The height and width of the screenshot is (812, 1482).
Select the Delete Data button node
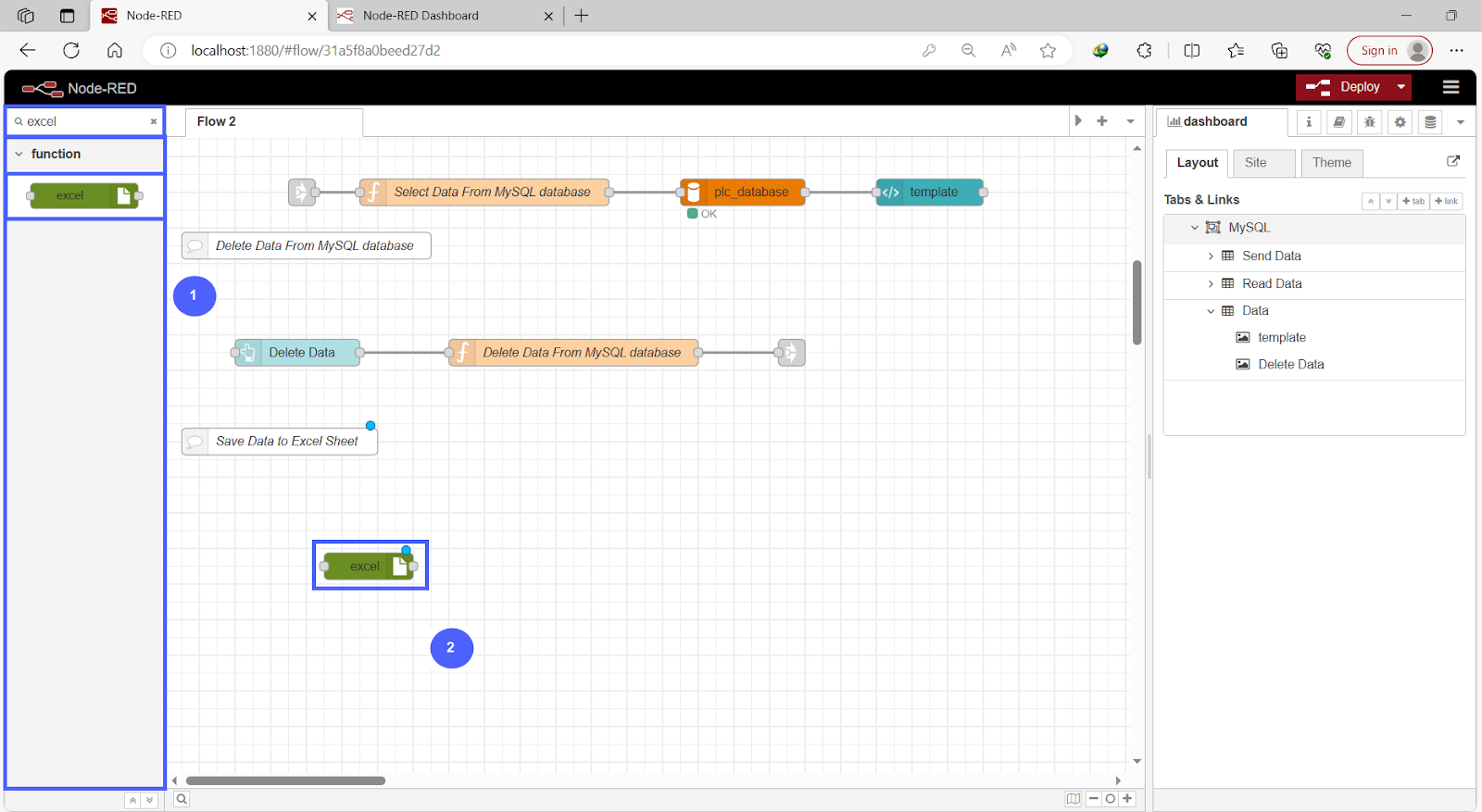pyautogui.click(x=297, y=353)
